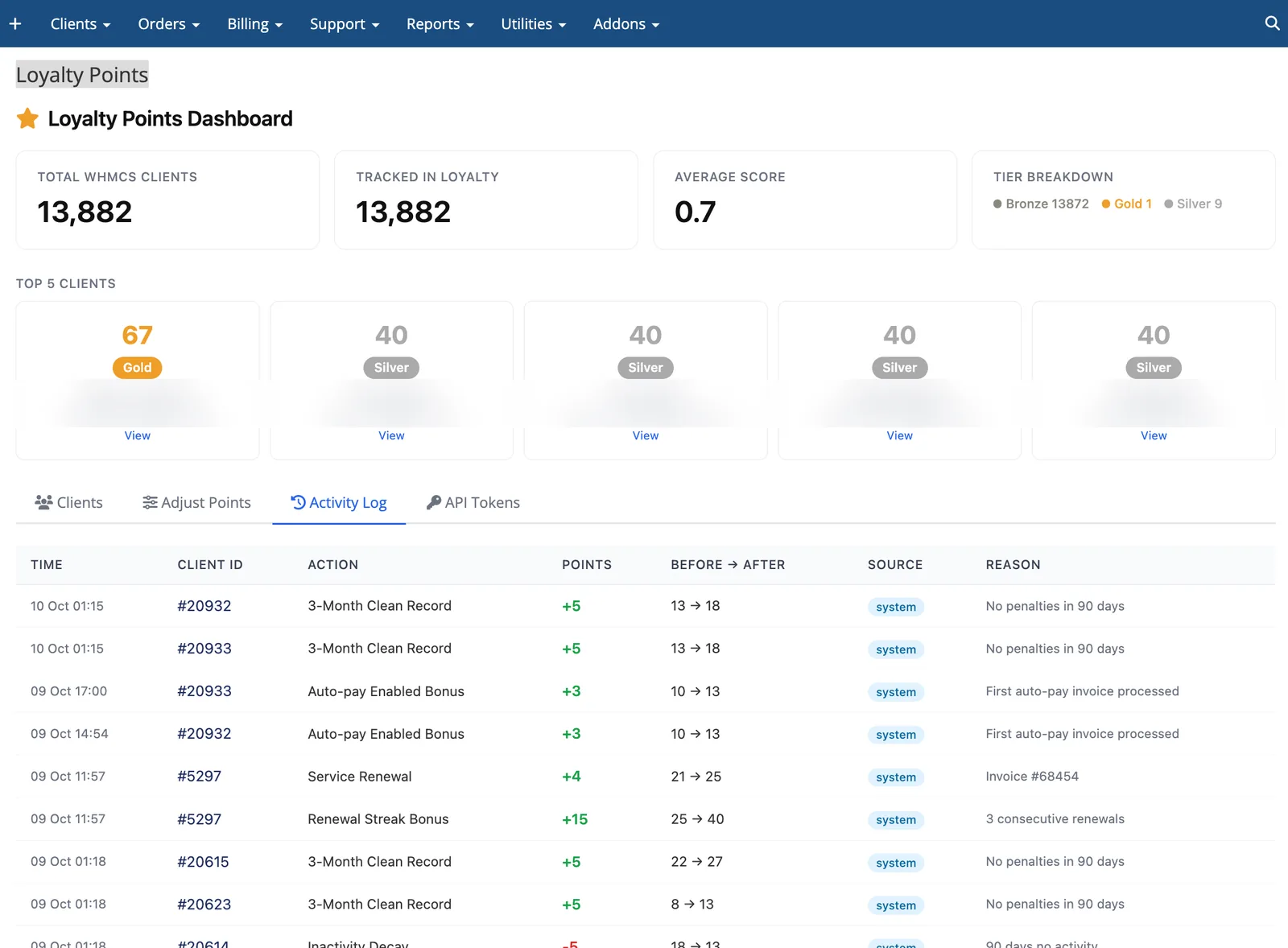This screenshot has height=948, width=1288.
Task: Click the Total WHMCS Clients value 13,882
Action: point(85,212)
